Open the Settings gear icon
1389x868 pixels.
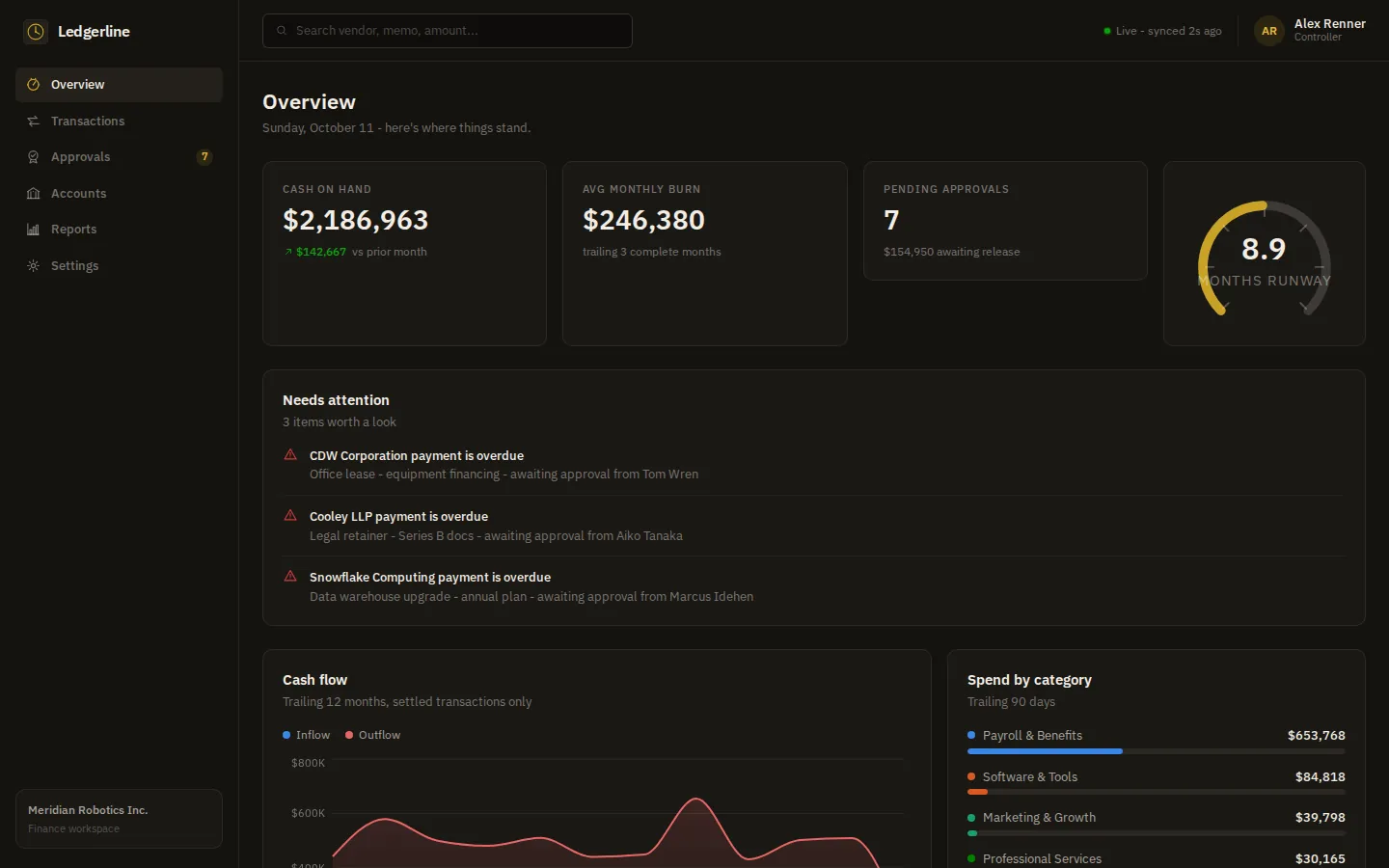click(x=33, y=265)
